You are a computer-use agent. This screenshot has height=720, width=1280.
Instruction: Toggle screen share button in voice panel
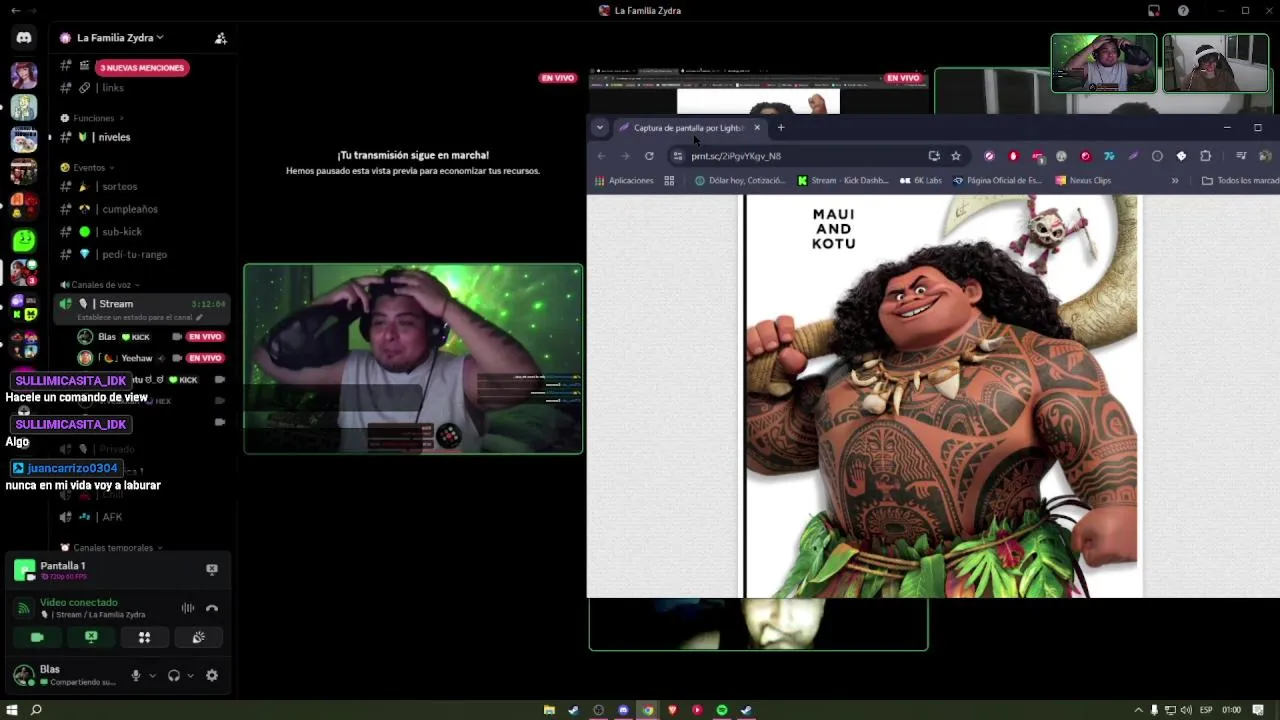[x=91, y=637]
